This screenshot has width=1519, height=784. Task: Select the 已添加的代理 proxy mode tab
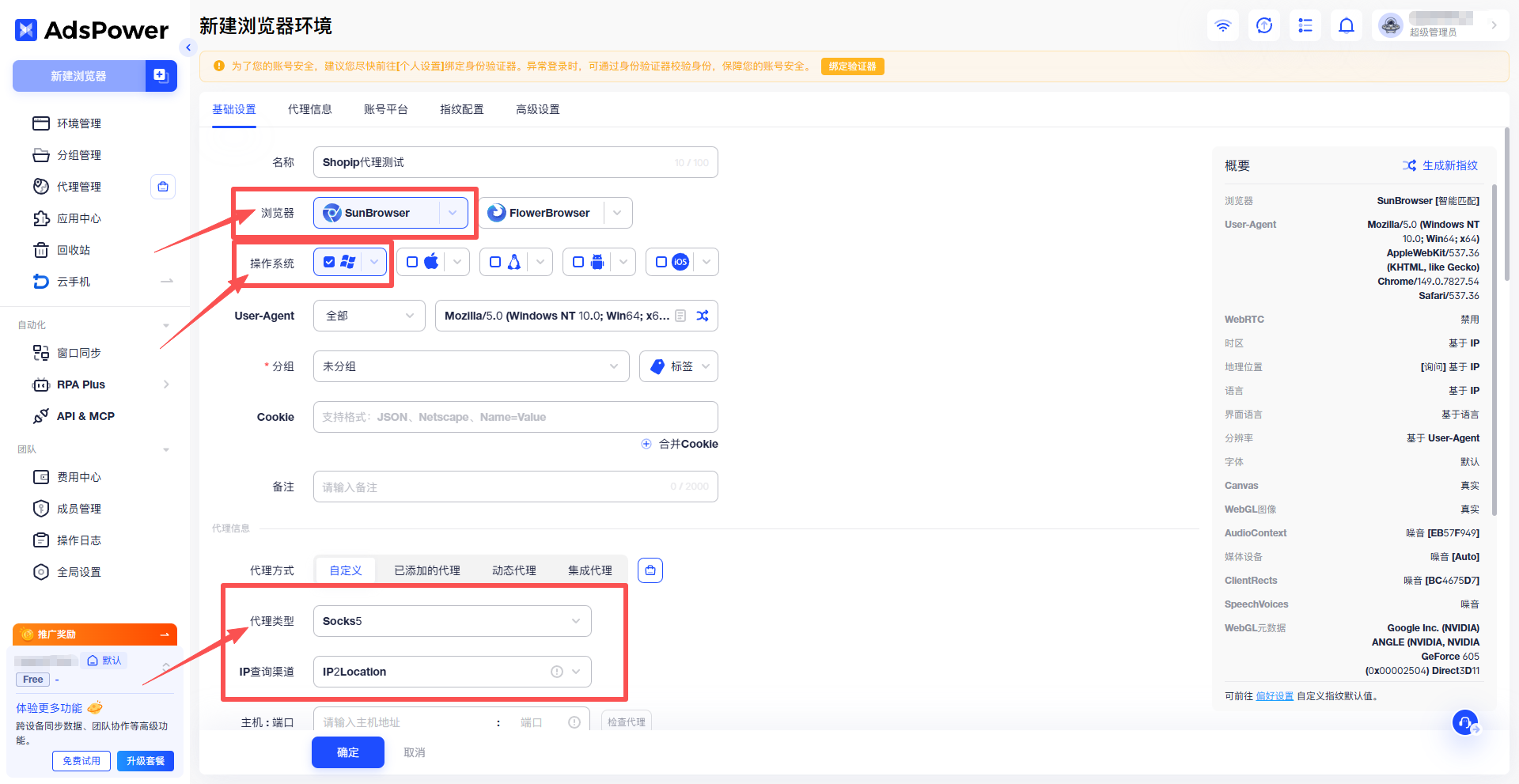pyautogui.click(x=427, y=570)
